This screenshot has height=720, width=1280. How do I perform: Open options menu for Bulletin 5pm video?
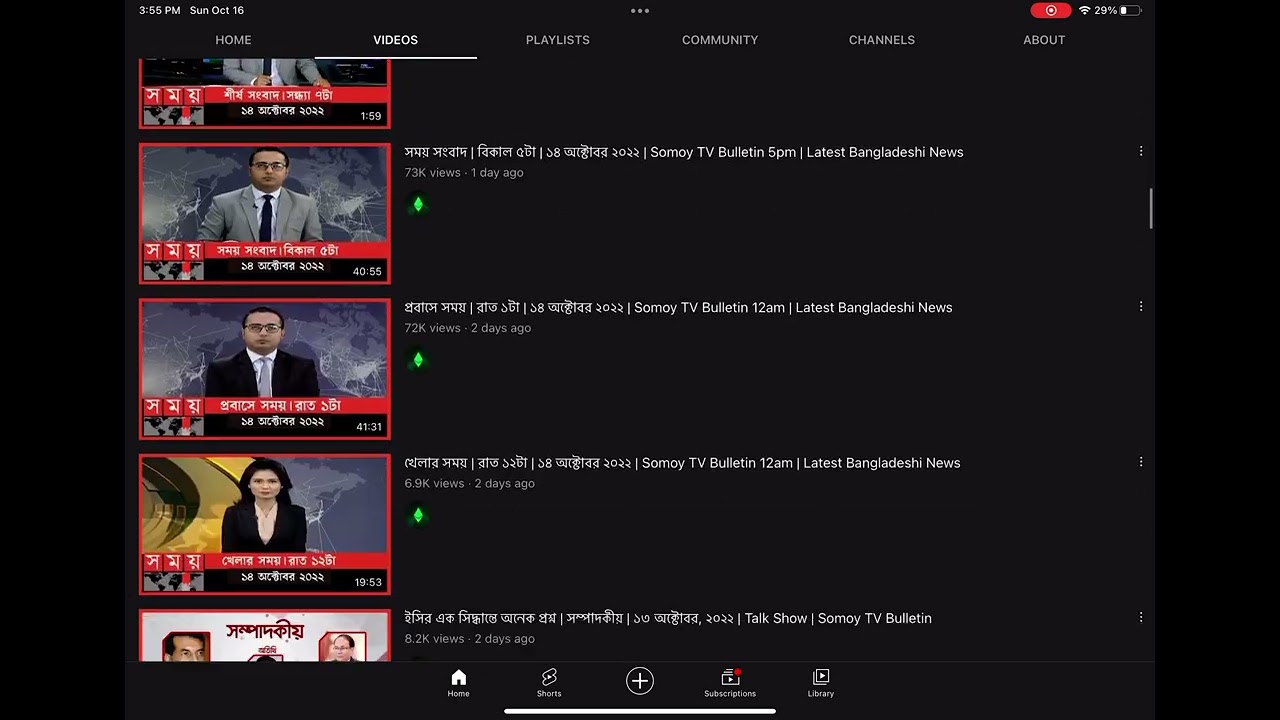(x=1141, y=152)
